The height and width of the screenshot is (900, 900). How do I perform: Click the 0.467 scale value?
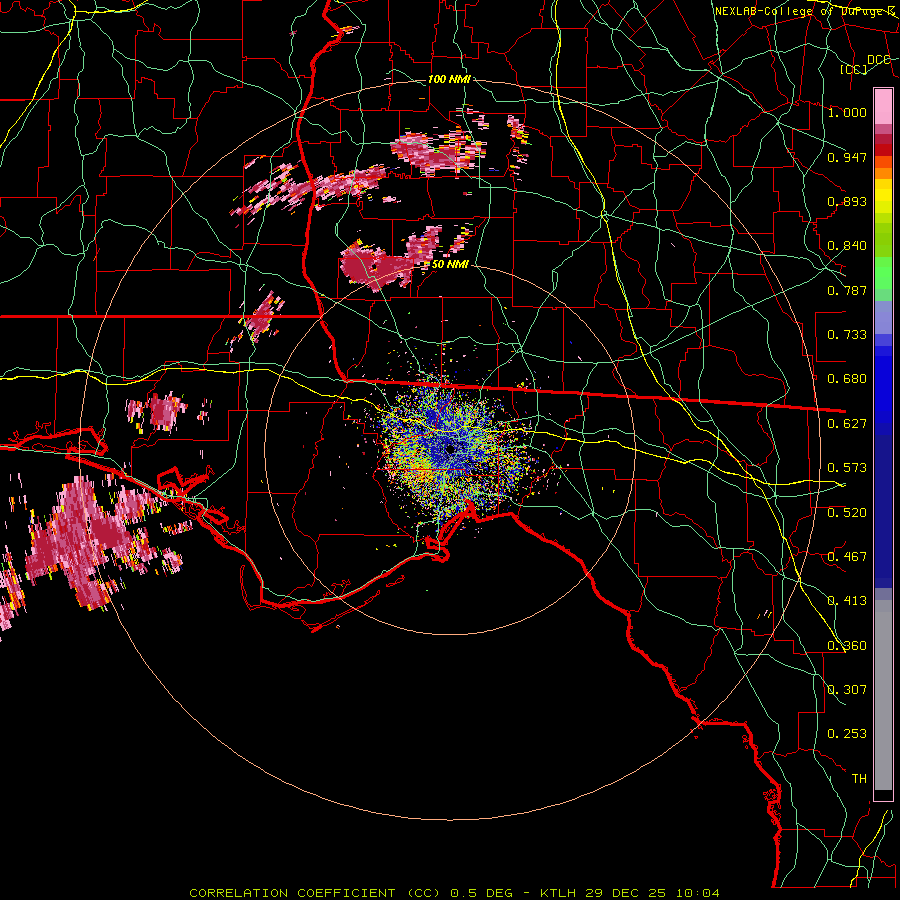pos(847,557)
